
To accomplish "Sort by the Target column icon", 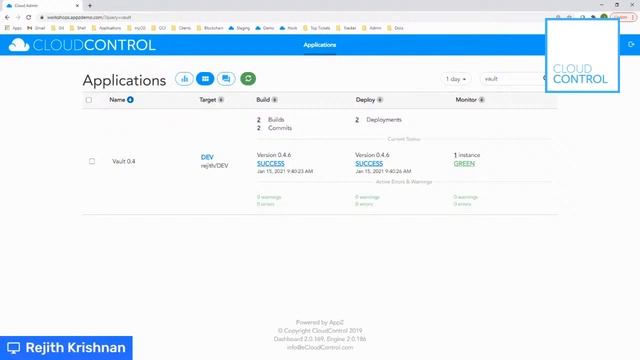I will 221,100.
